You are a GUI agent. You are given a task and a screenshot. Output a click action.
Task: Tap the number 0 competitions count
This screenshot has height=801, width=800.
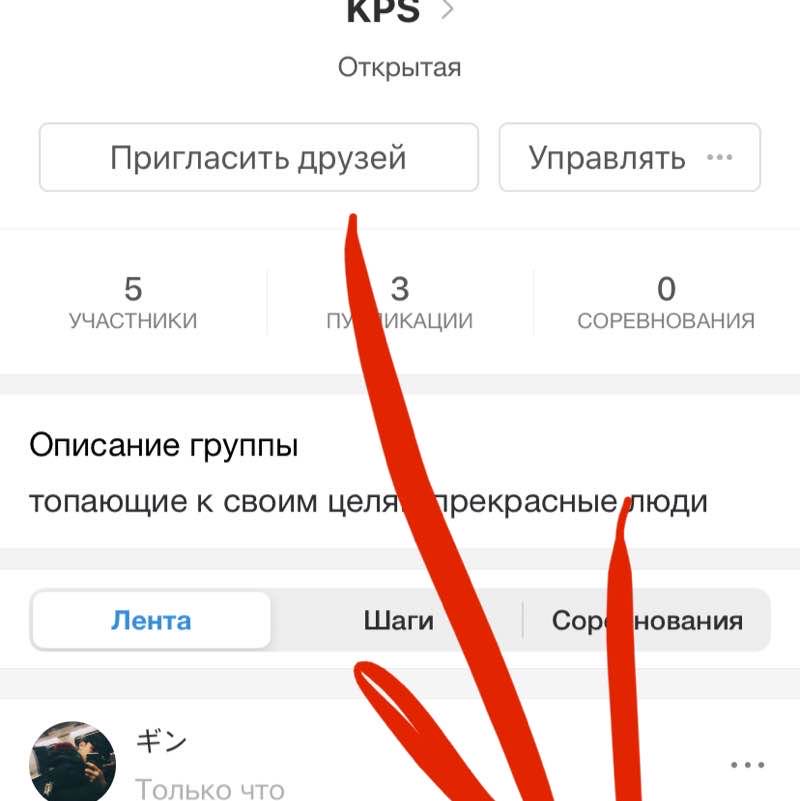click(x=666, y=289)
